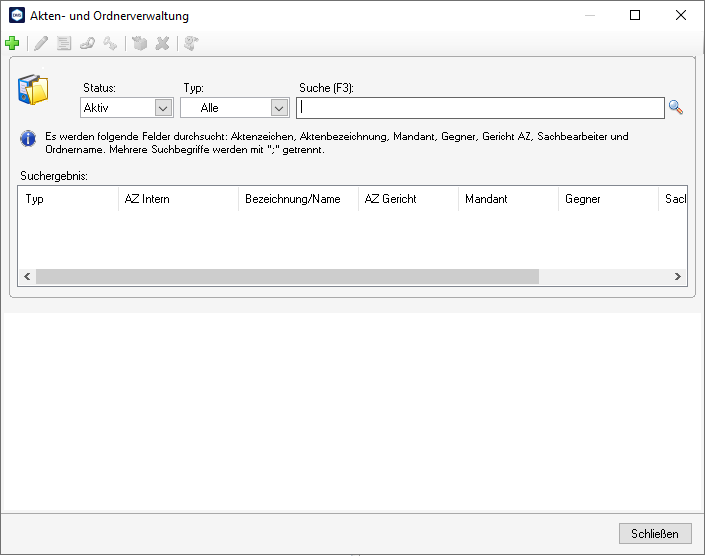Click the right arrow of horizontal scrollbar

[x=678, y=276]
